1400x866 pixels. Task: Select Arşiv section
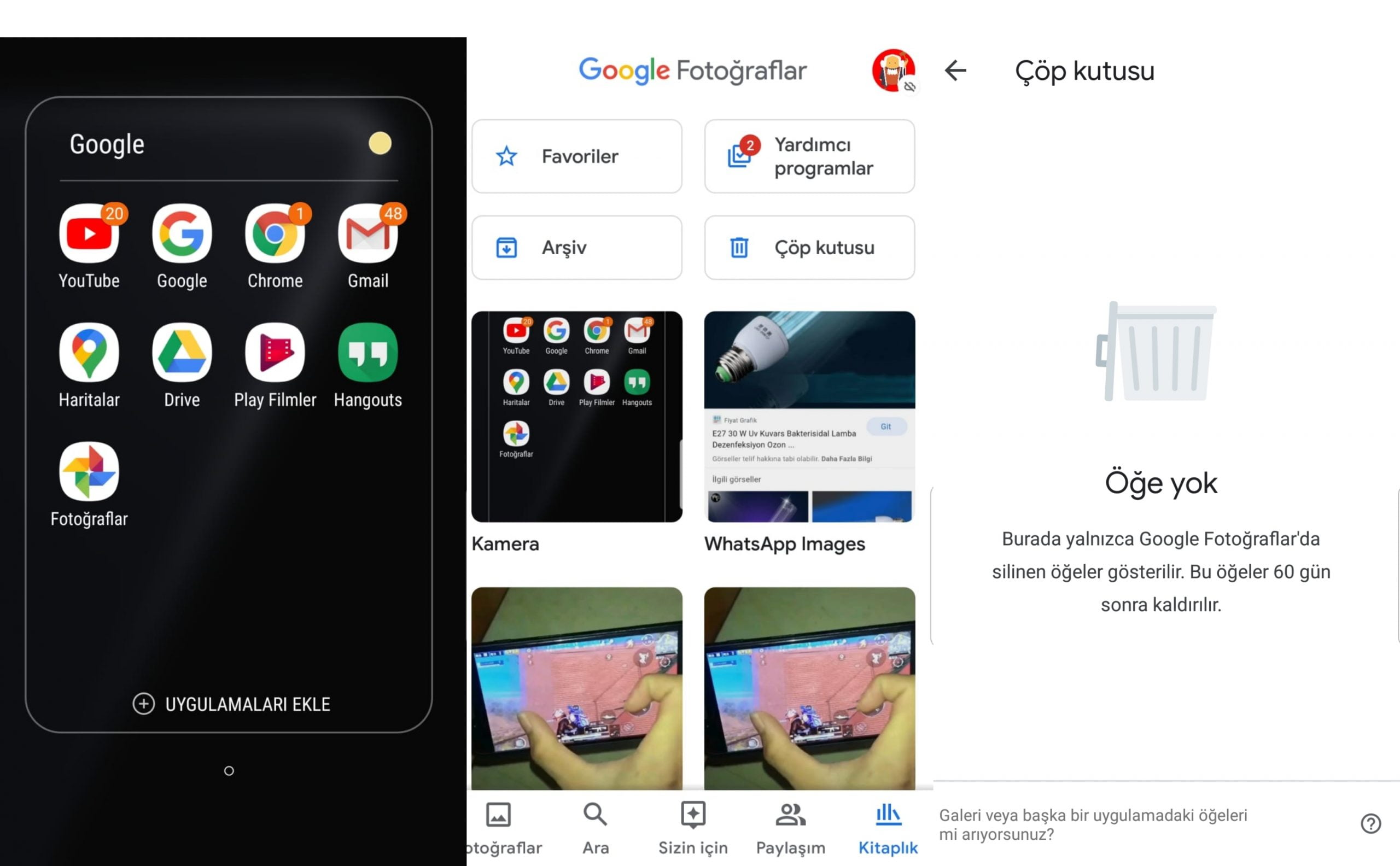[578, 247]
